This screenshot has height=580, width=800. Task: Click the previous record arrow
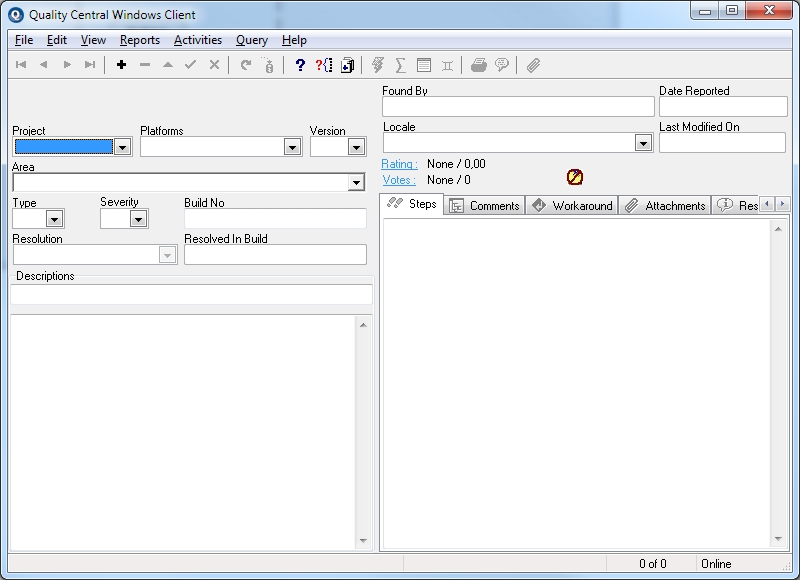(44, 65)
